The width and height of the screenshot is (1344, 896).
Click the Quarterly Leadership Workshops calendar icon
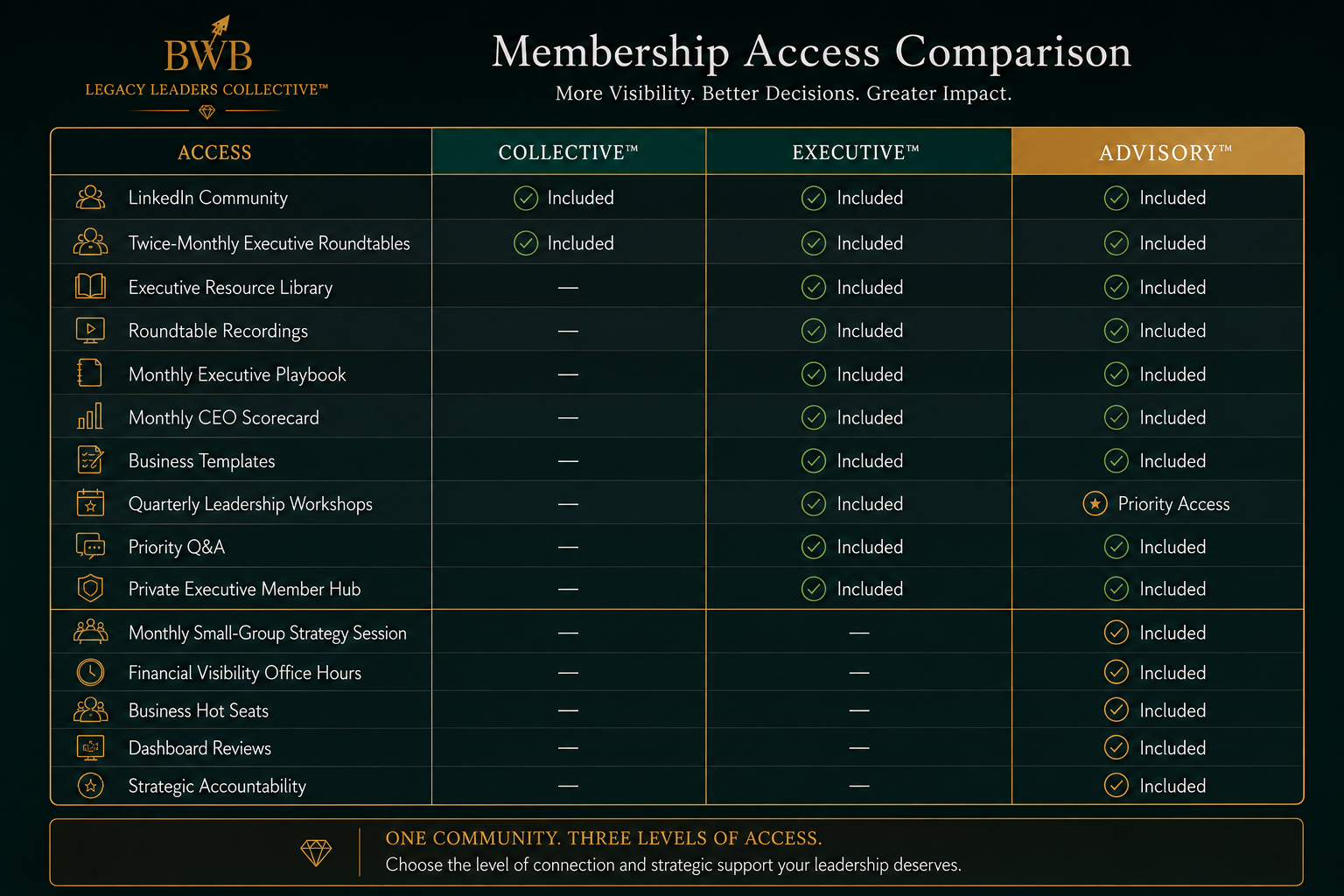(x=90, y=503)
